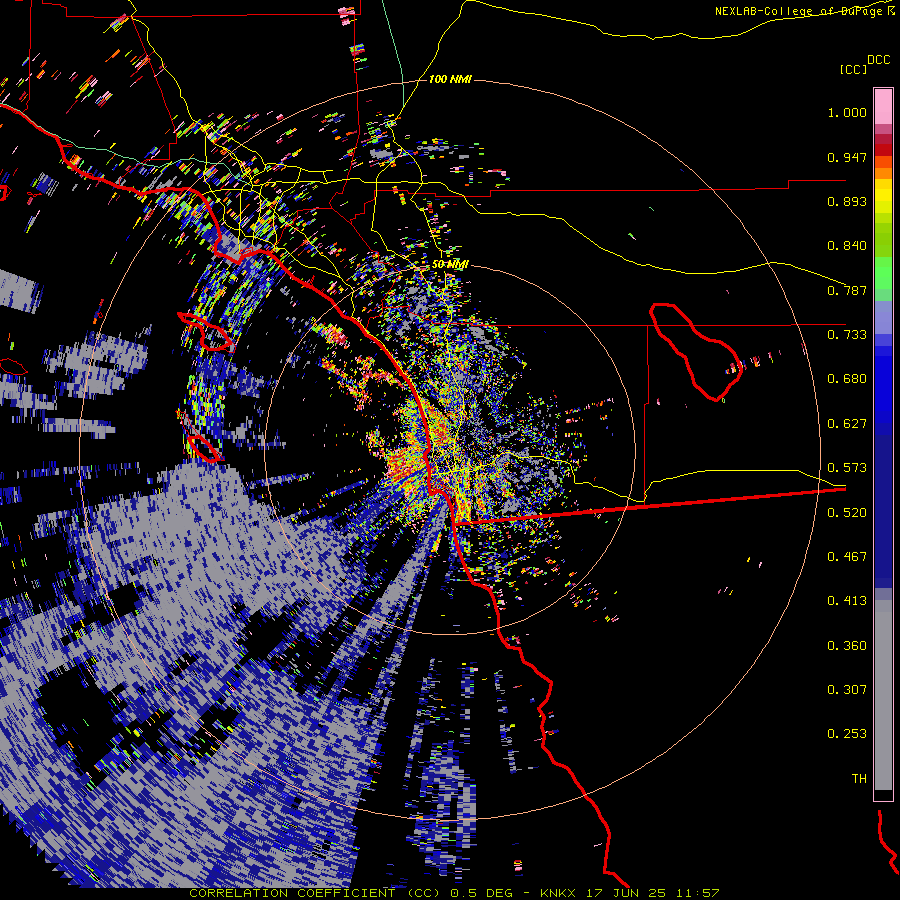This screenshot has height=900, width=900.
Task: Click the 100 NMI range ring label
Action: click(450, 79)
